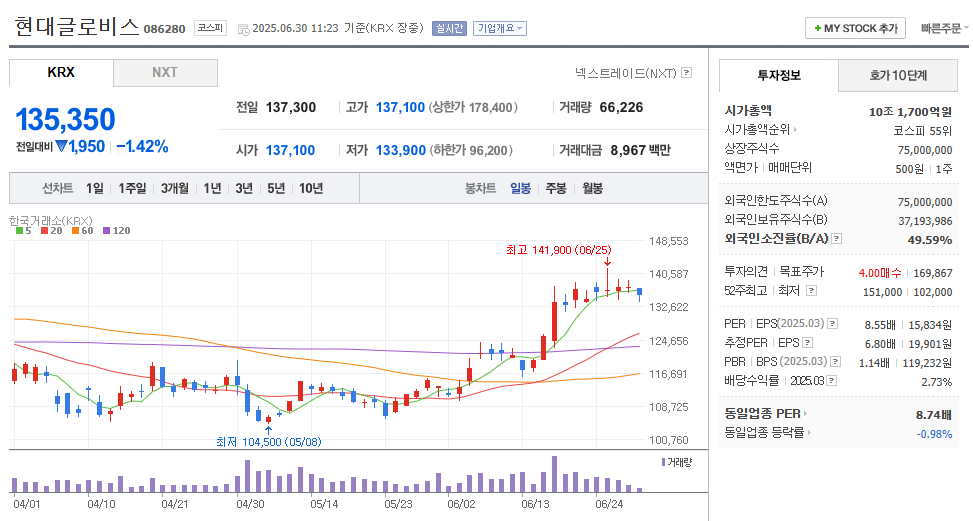Viewport: 973px width, 521px height.
Task: Click 전일 value 137,300
Action: (291, 107)
